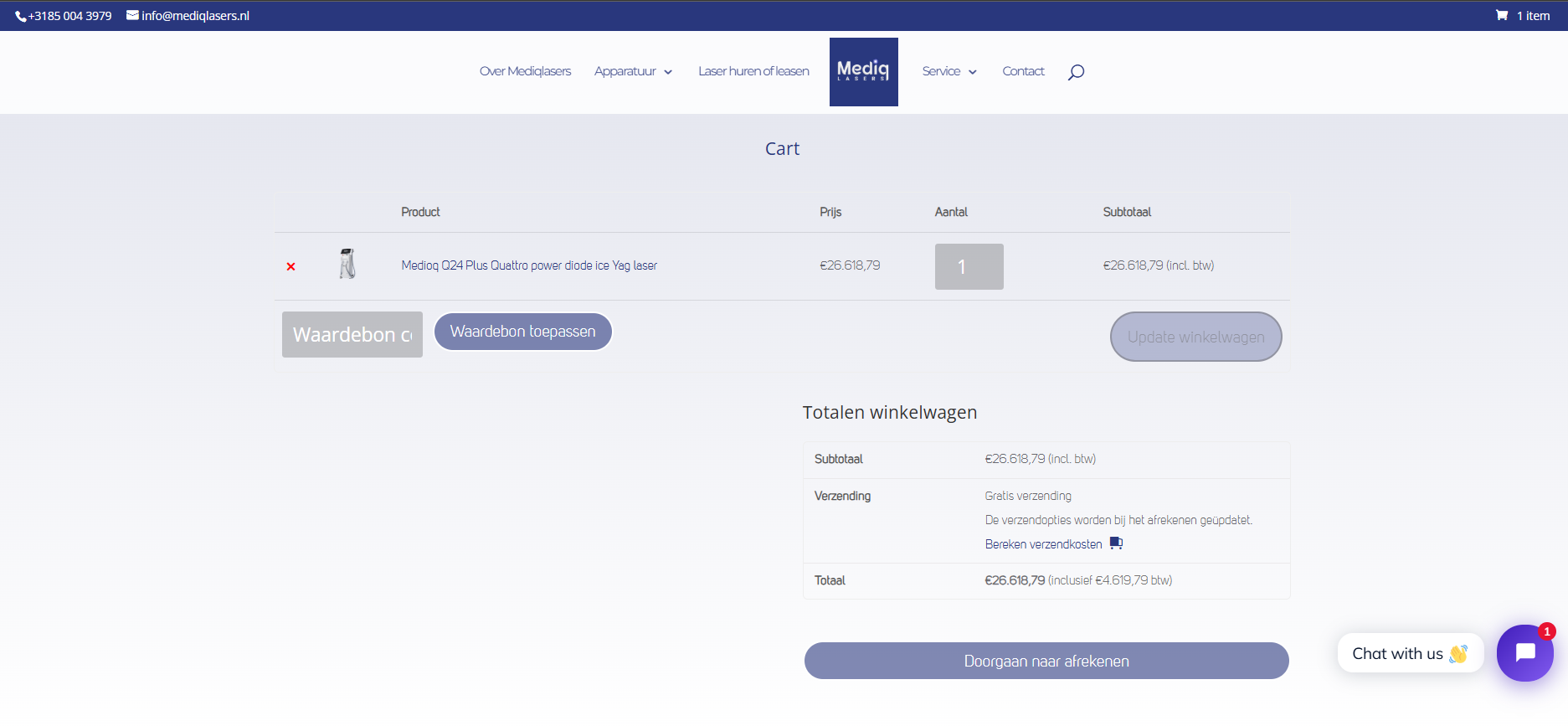Image resolution: width=1568 pixels, height=726 pixels.
Task: Click the shopping cart icon in top bar
Action: (x=1502, y=15)
